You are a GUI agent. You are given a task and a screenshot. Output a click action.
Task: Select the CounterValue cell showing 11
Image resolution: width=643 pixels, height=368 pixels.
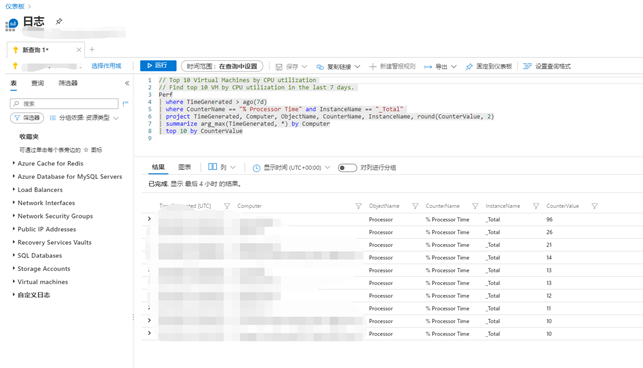click(548, 309)
